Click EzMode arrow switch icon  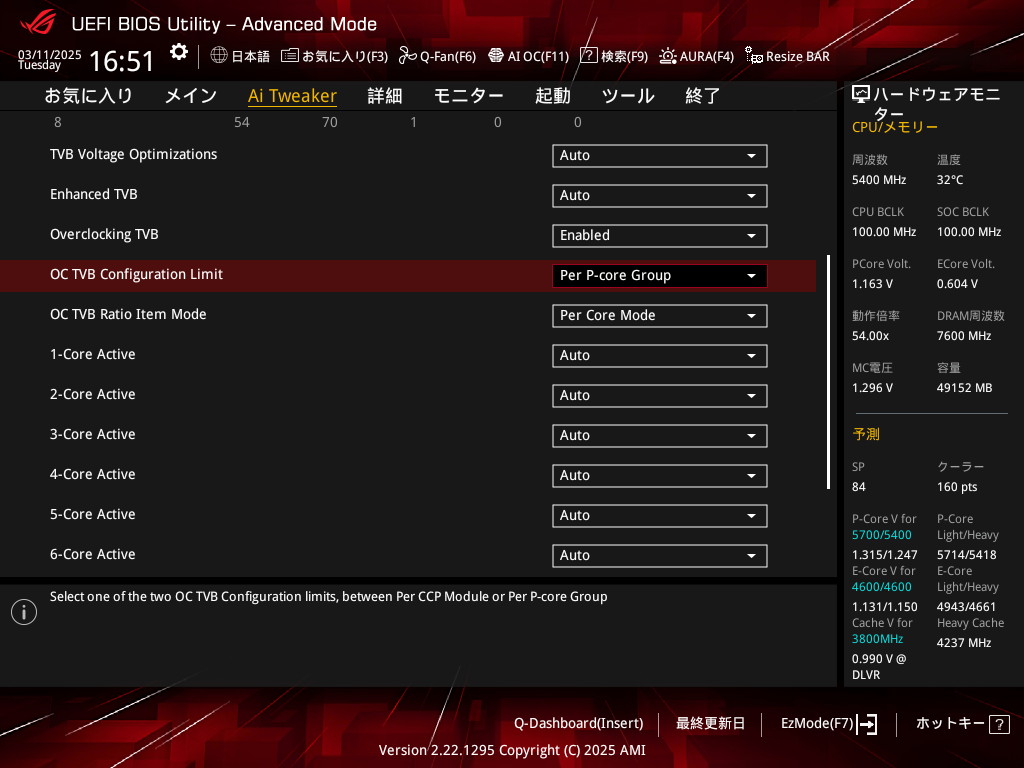(867, 724)
